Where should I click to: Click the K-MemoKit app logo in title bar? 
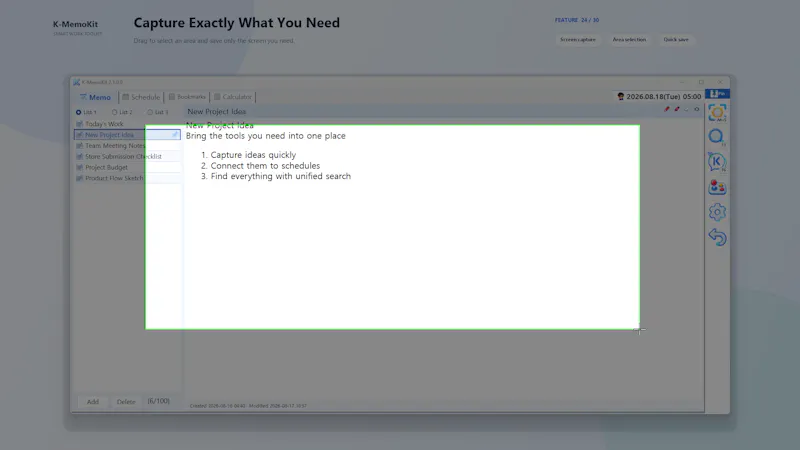pos(77,82)
